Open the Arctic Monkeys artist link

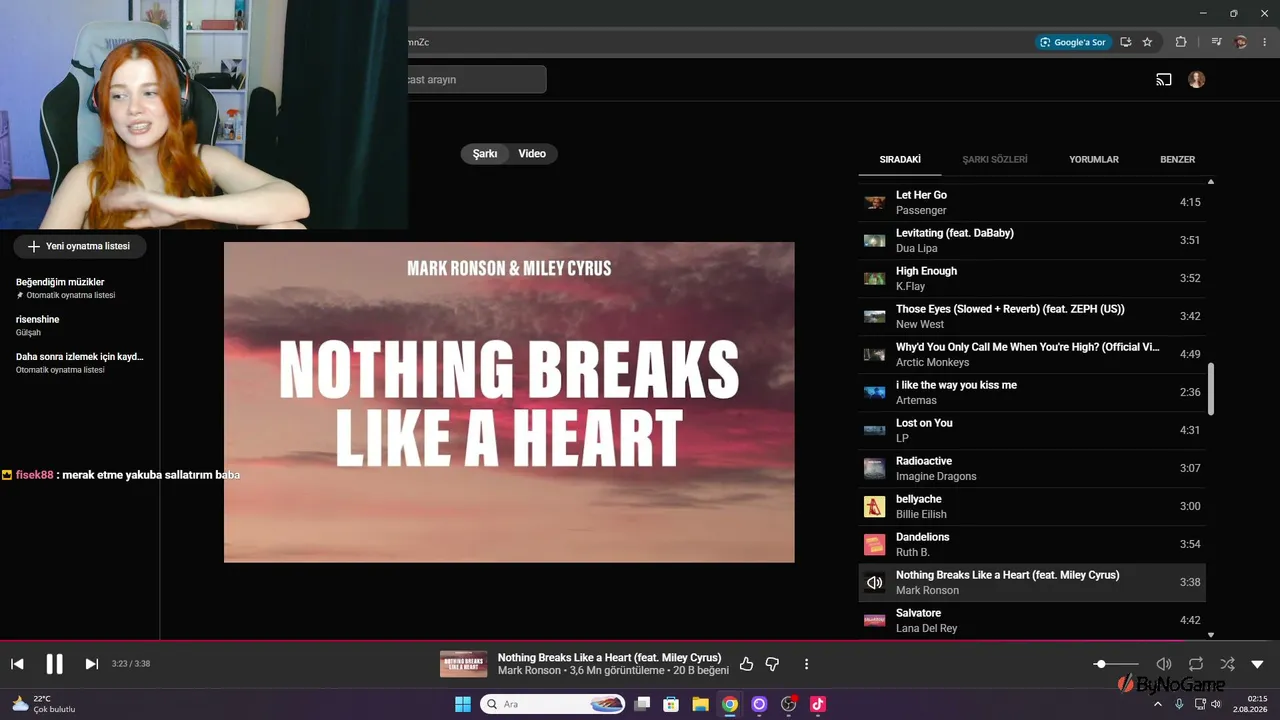point(932,362)
